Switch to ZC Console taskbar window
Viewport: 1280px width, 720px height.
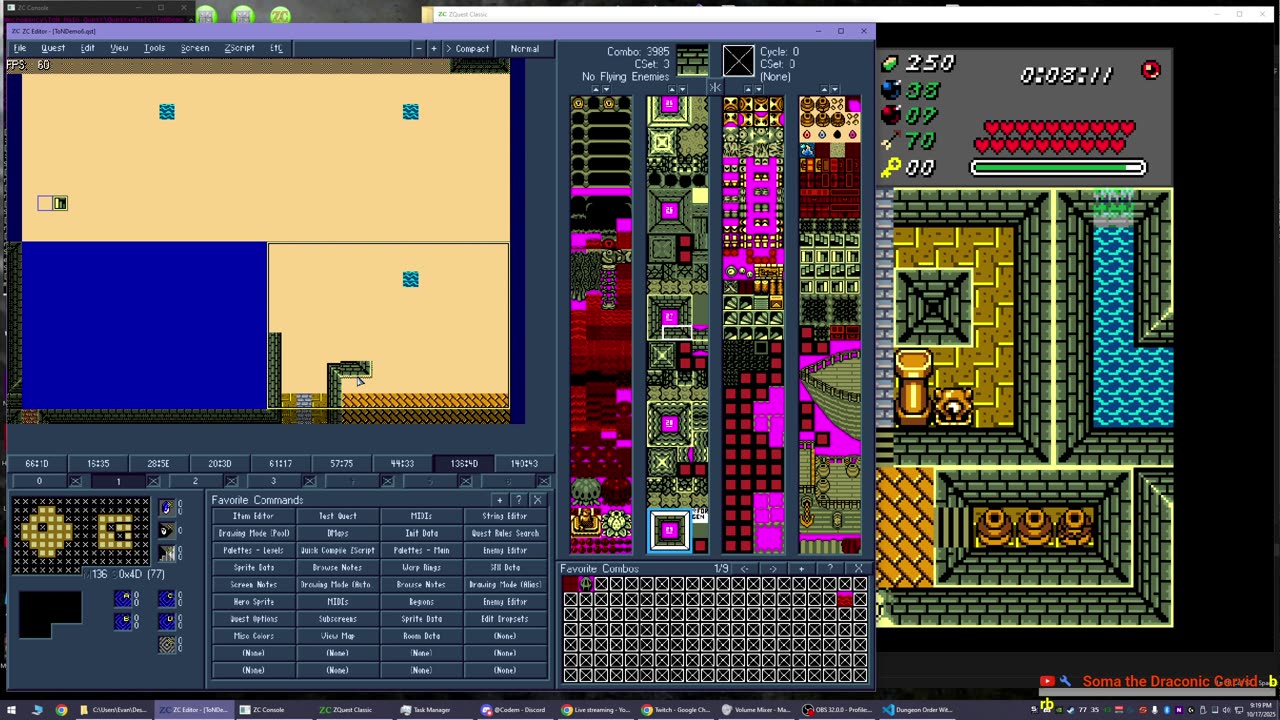pyautogui.click(x=262, y=710)
